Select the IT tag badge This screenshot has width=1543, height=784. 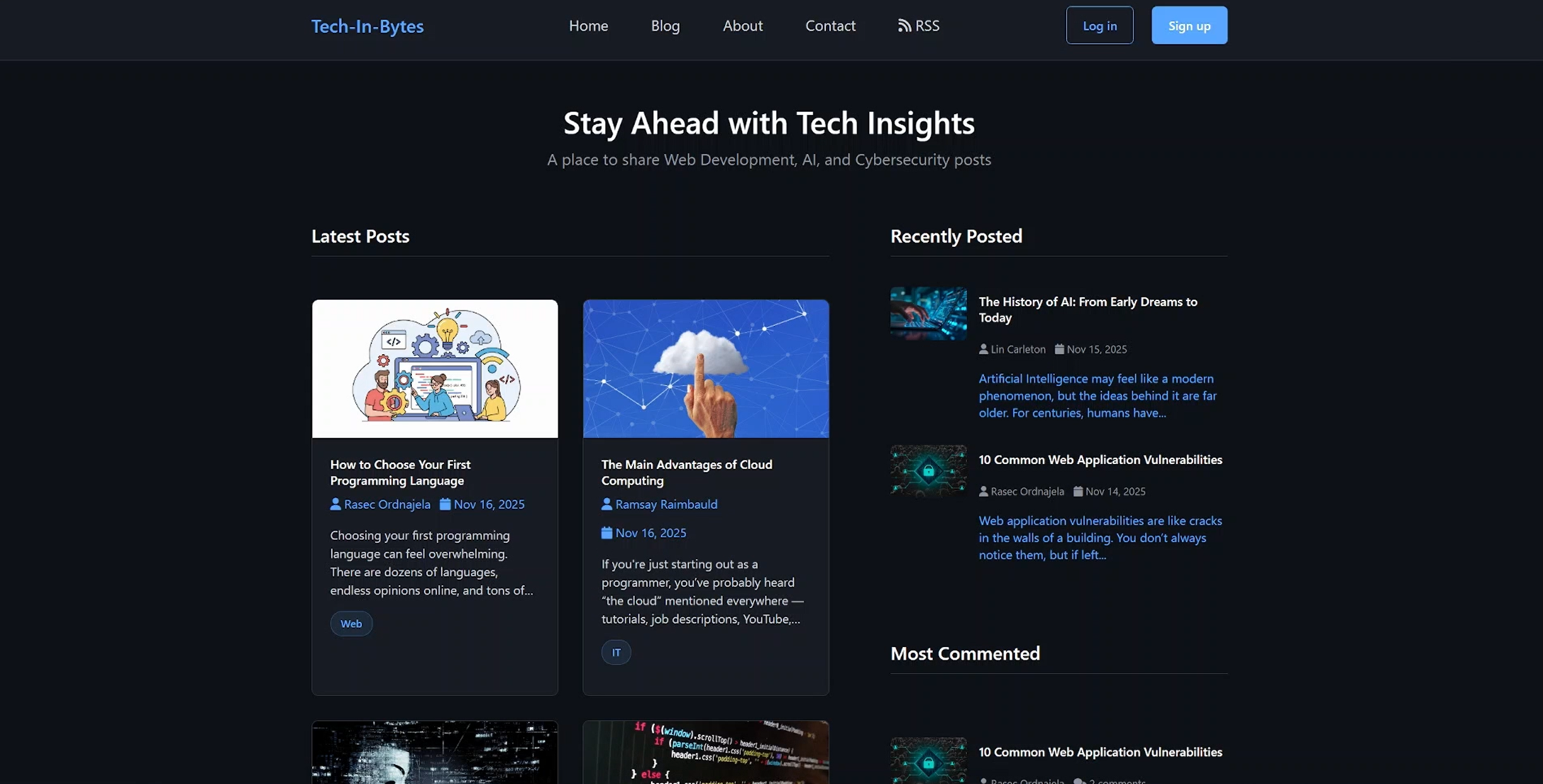[616, 652]
